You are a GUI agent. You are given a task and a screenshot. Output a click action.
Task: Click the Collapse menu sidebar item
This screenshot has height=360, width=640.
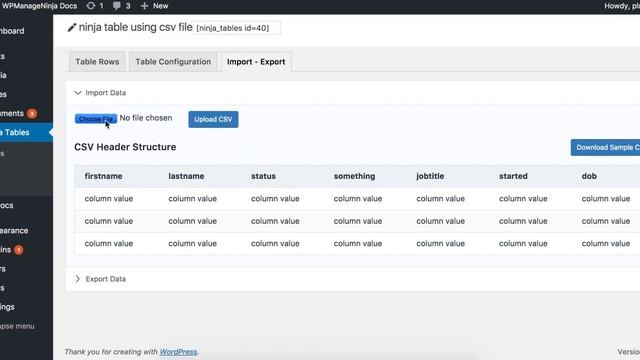tap(17, 326)
